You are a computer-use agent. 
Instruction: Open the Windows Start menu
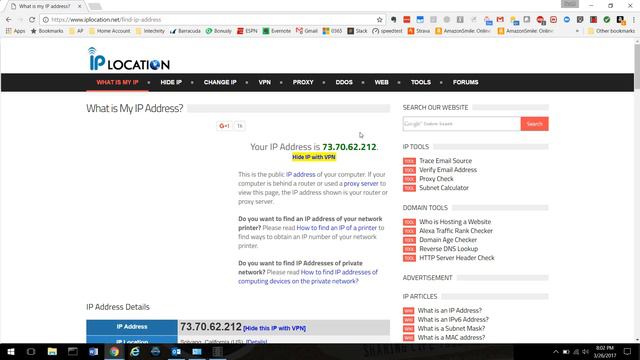11,351
